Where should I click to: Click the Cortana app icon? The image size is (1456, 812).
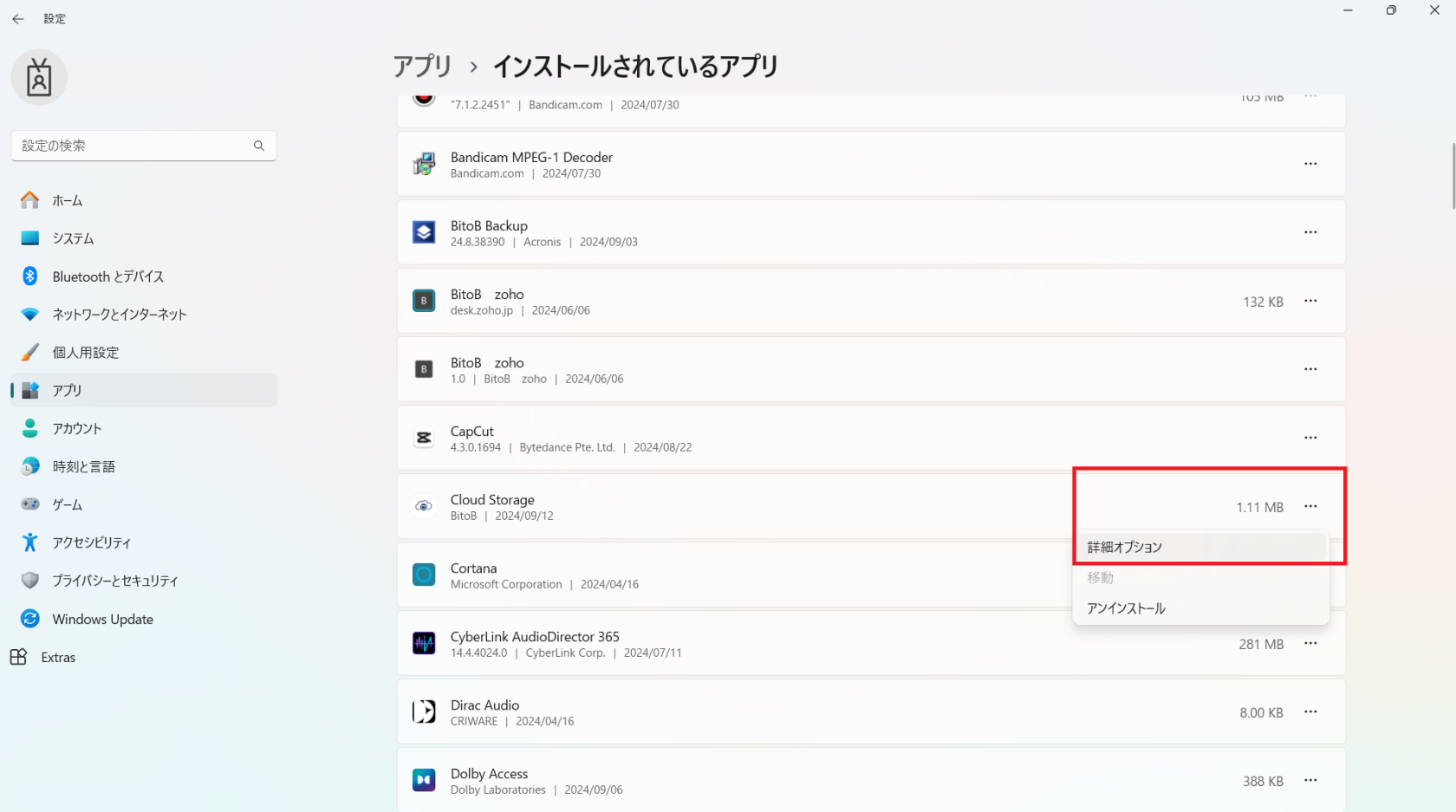tap(424, 575)
